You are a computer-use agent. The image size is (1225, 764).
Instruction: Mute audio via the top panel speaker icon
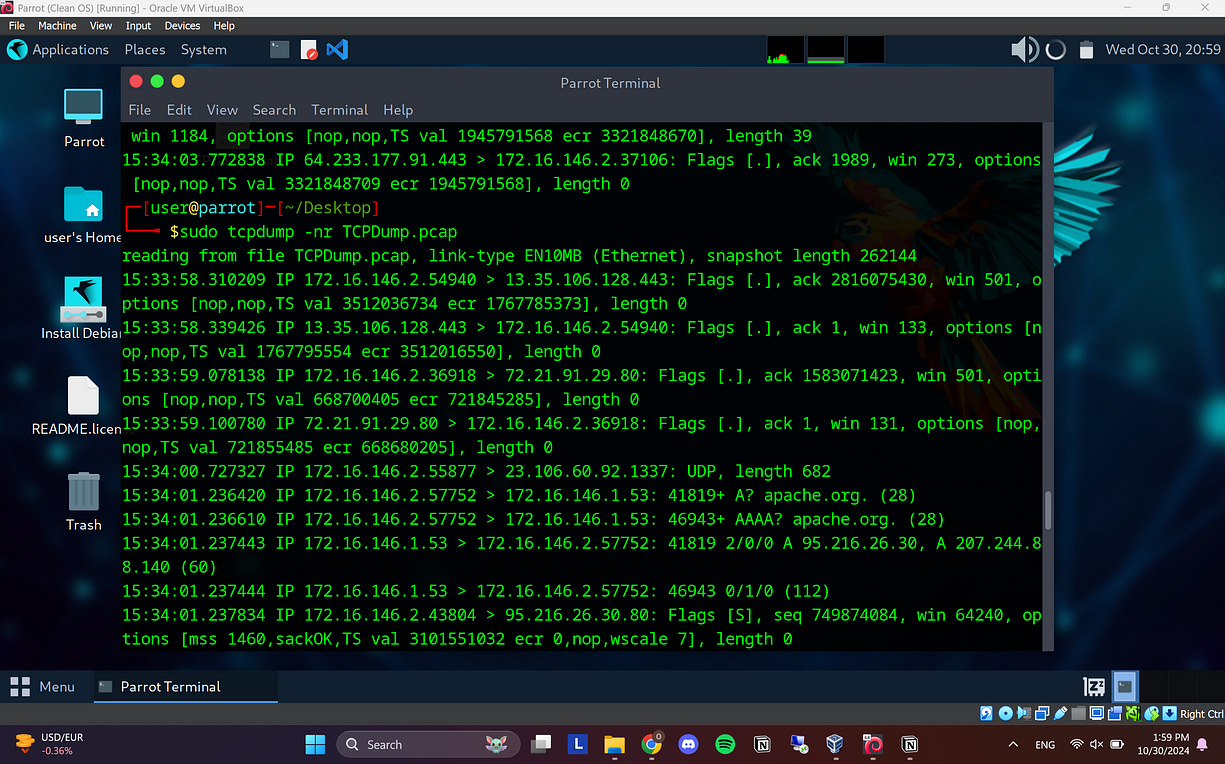[x=1022, y=49]
